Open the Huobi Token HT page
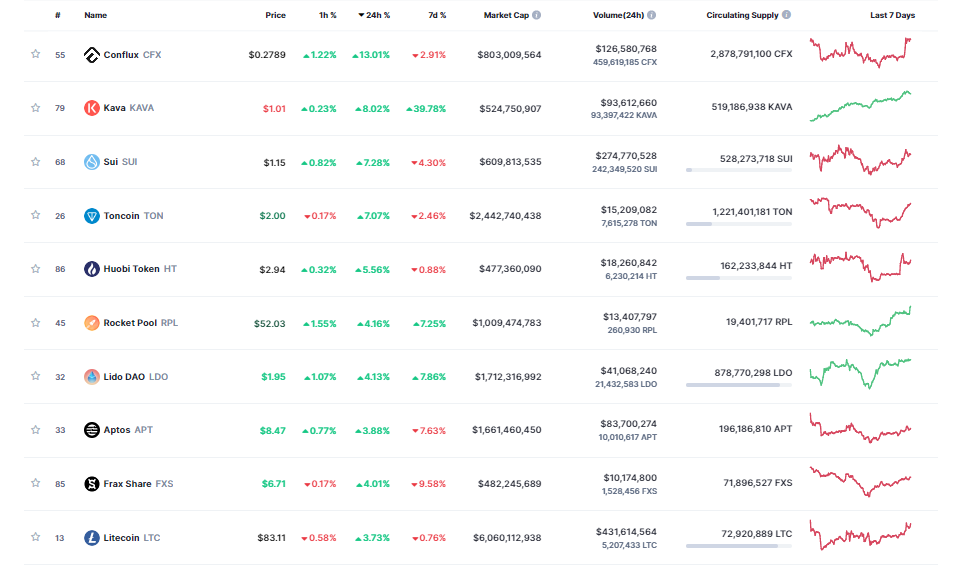Image resolution: width=955 pixels, height=569 pixels. click(140, 269)
